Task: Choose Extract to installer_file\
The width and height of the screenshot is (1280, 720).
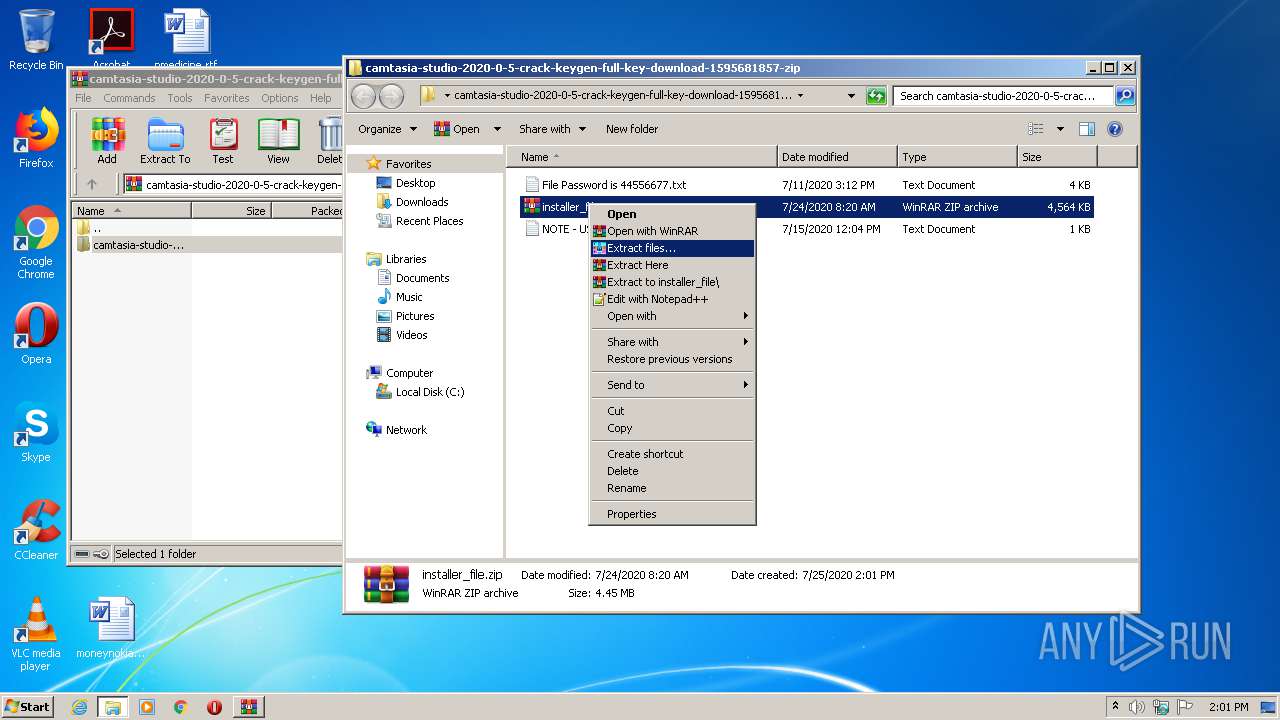Action: [x=673, y=282]
